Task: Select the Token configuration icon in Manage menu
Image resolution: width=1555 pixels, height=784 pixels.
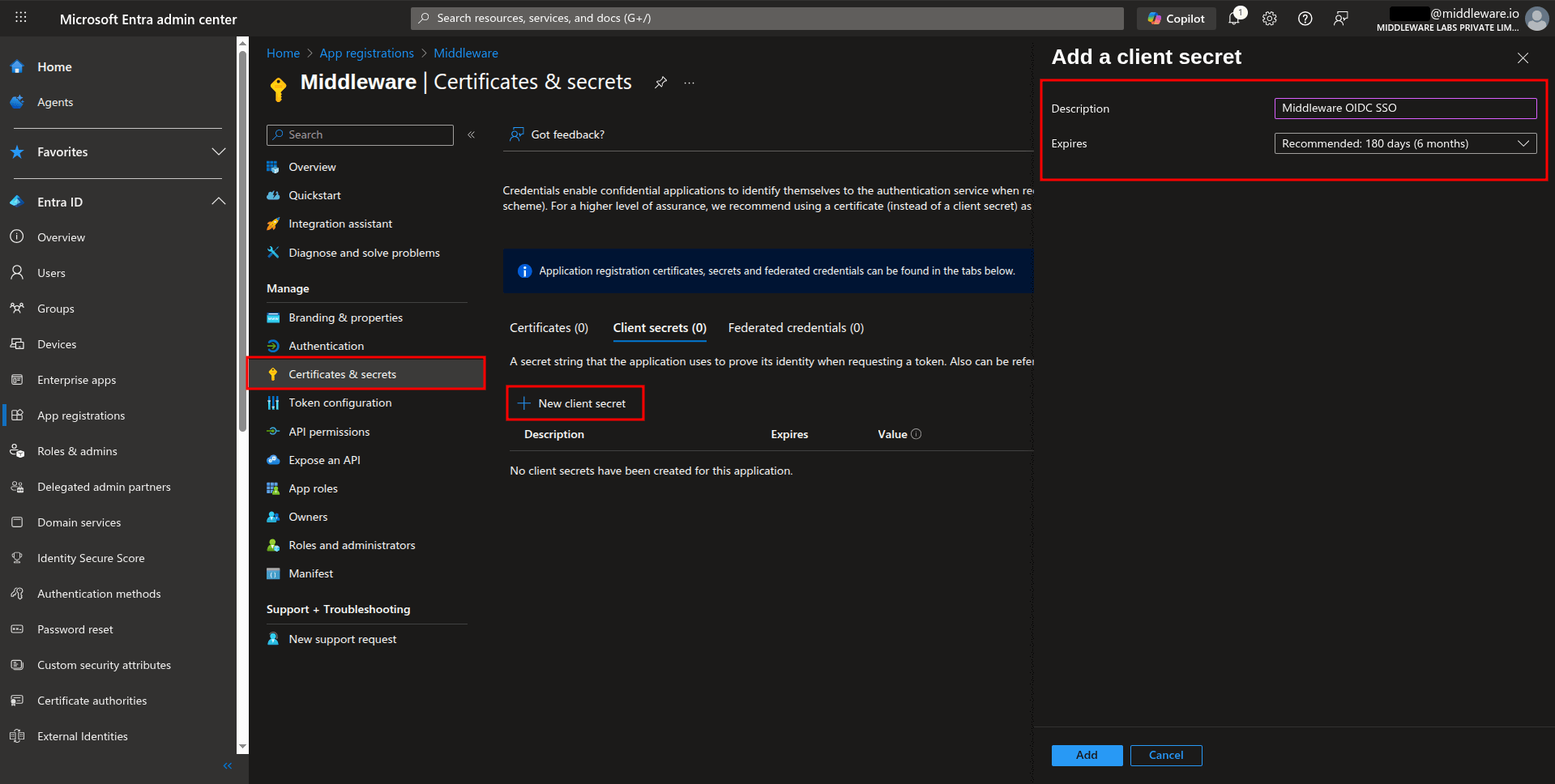Action: coord(273,403)
